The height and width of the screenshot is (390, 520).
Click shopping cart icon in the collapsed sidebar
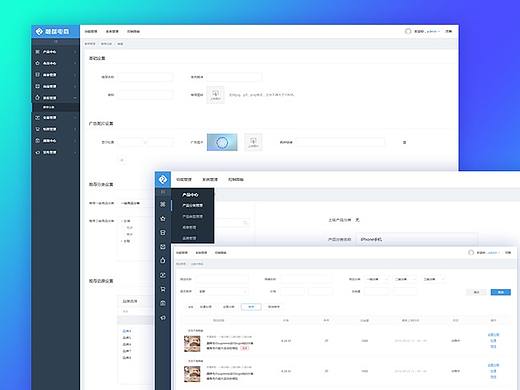[x=163, y=289]
